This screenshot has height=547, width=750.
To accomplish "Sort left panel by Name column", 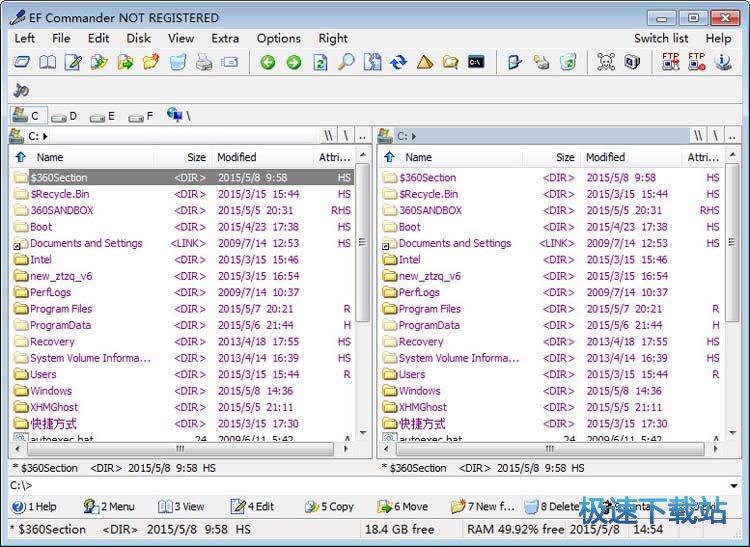I will coord(50,157).
